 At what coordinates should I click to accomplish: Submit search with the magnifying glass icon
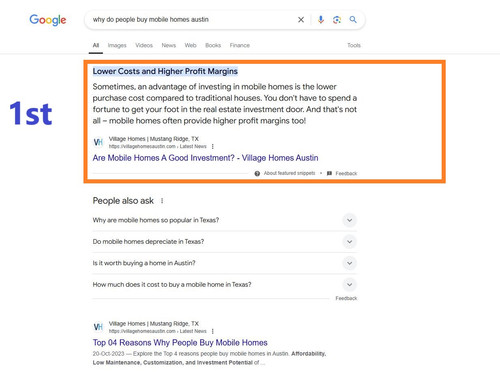(x=353, y=20)
